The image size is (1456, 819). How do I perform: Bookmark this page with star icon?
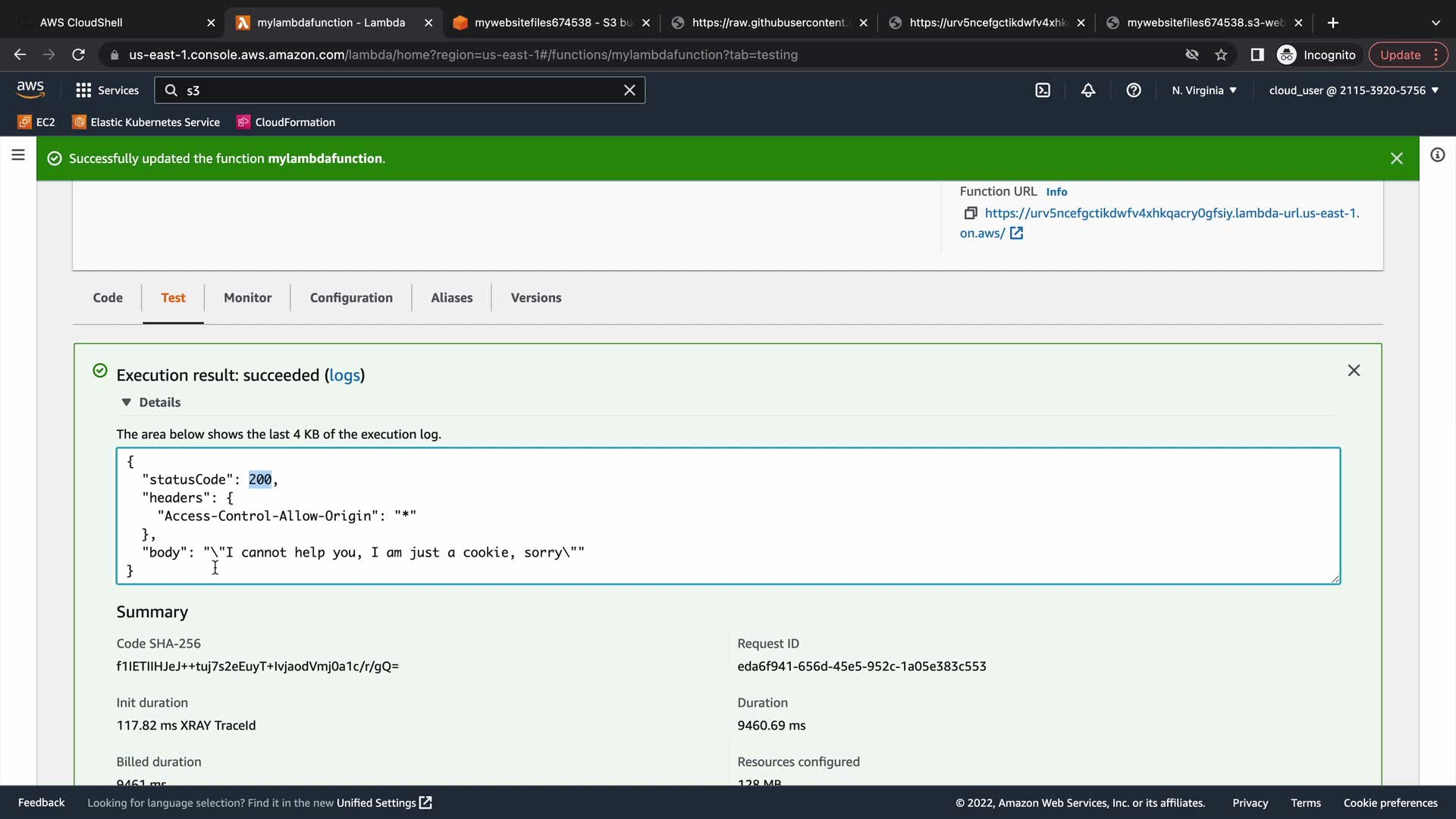1221,55
